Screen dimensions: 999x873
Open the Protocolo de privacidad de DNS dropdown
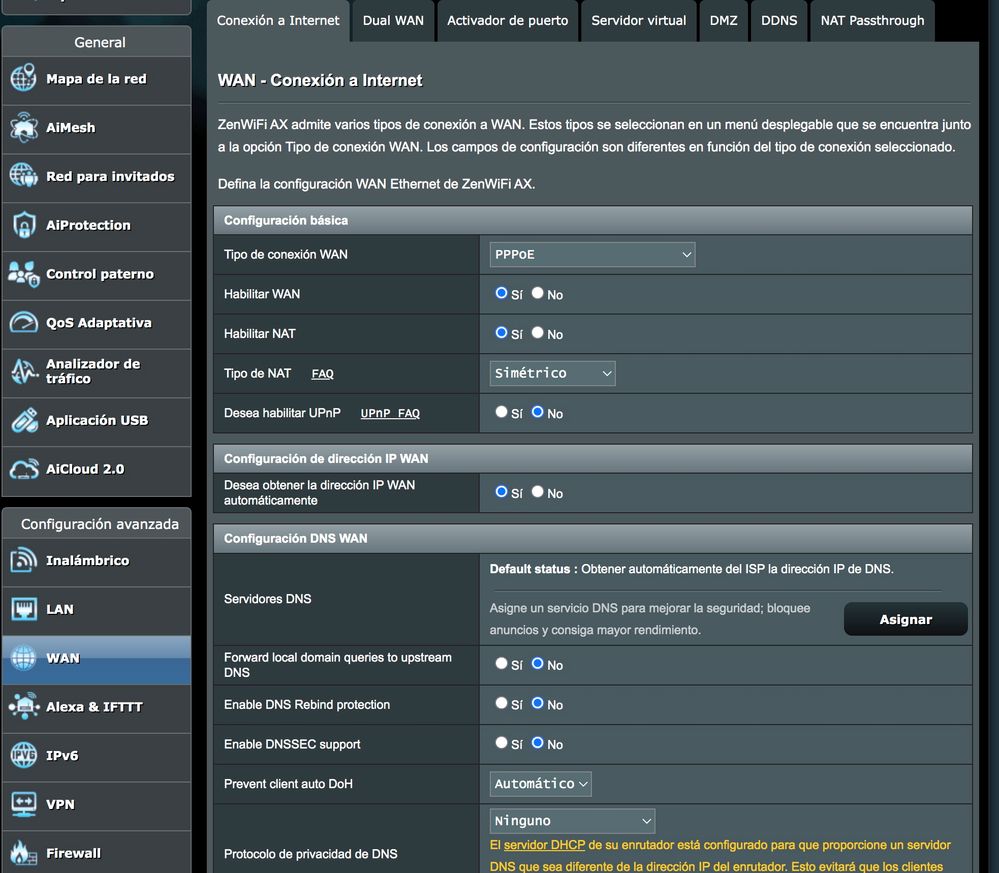[572, 821]
